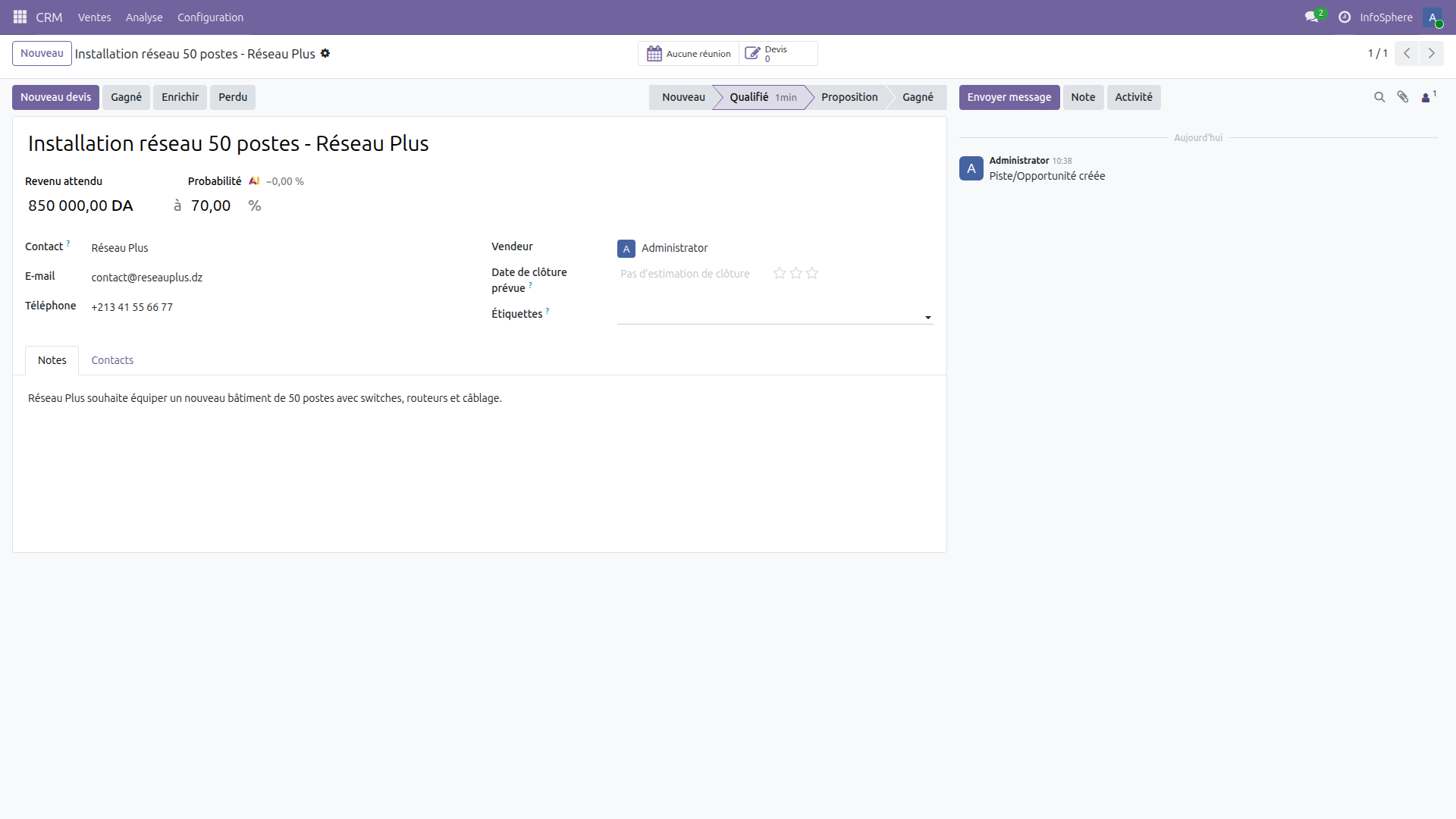Mark opportunity as Perdu
Image resolution: width=1456 pixels, height=819 pixels.
click(x=232, y=97)
